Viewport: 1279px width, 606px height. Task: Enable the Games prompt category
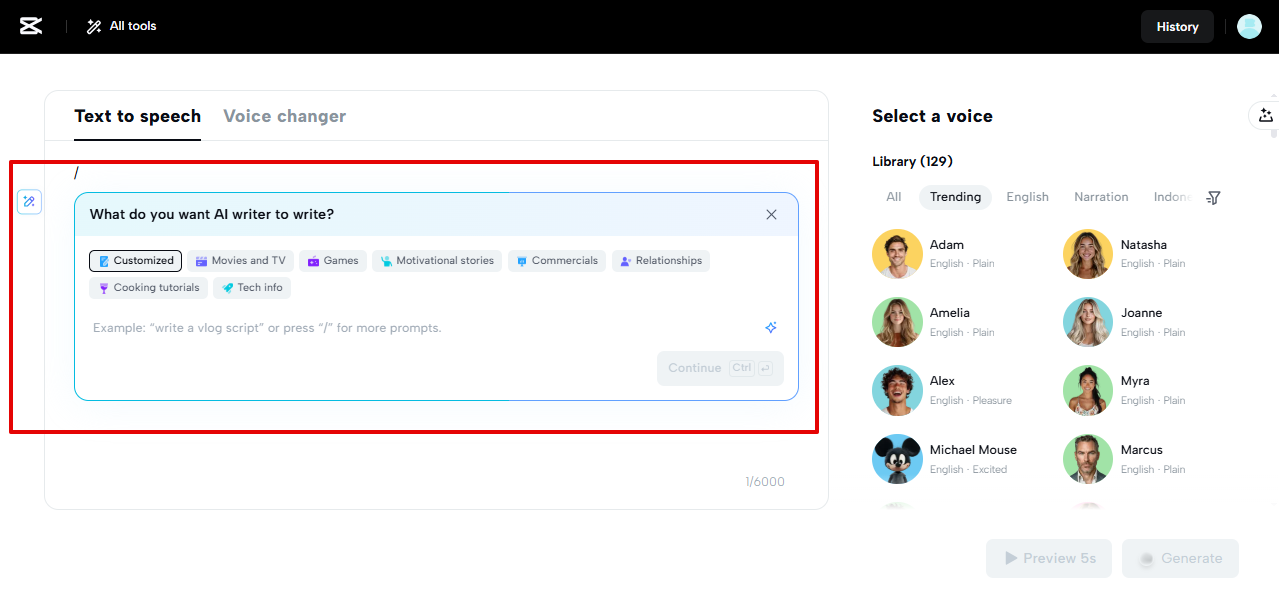332,260
